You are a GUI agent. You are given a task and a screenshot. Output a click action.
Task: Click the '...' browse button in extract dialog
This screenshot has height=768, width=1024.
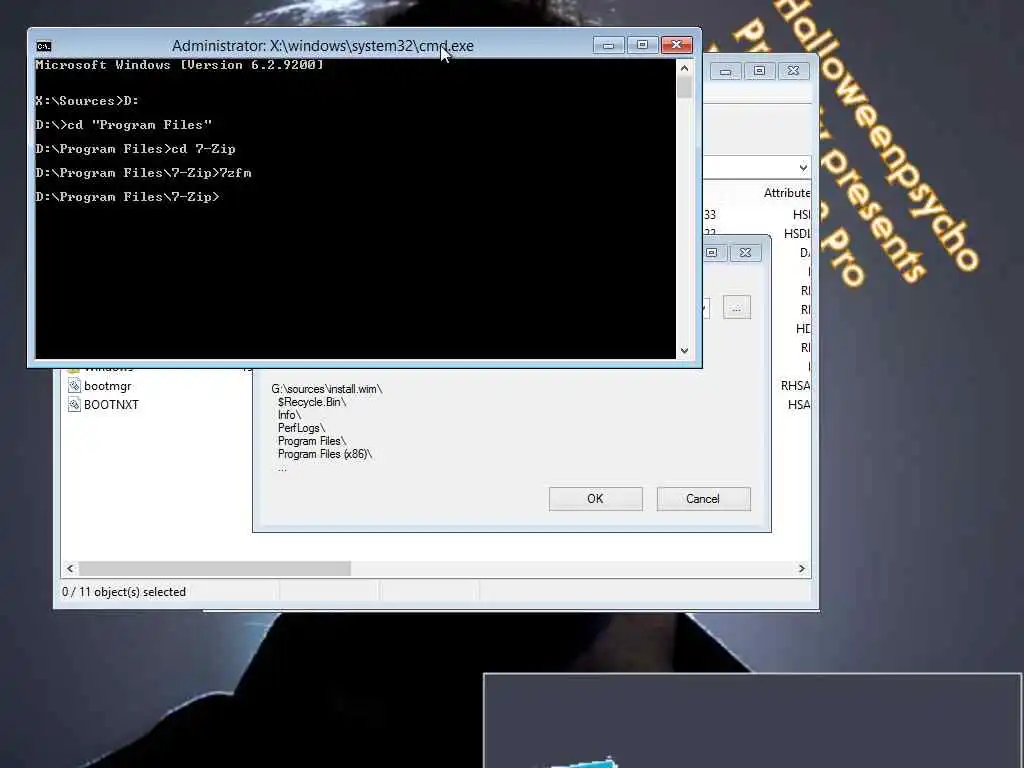point(737,308)
